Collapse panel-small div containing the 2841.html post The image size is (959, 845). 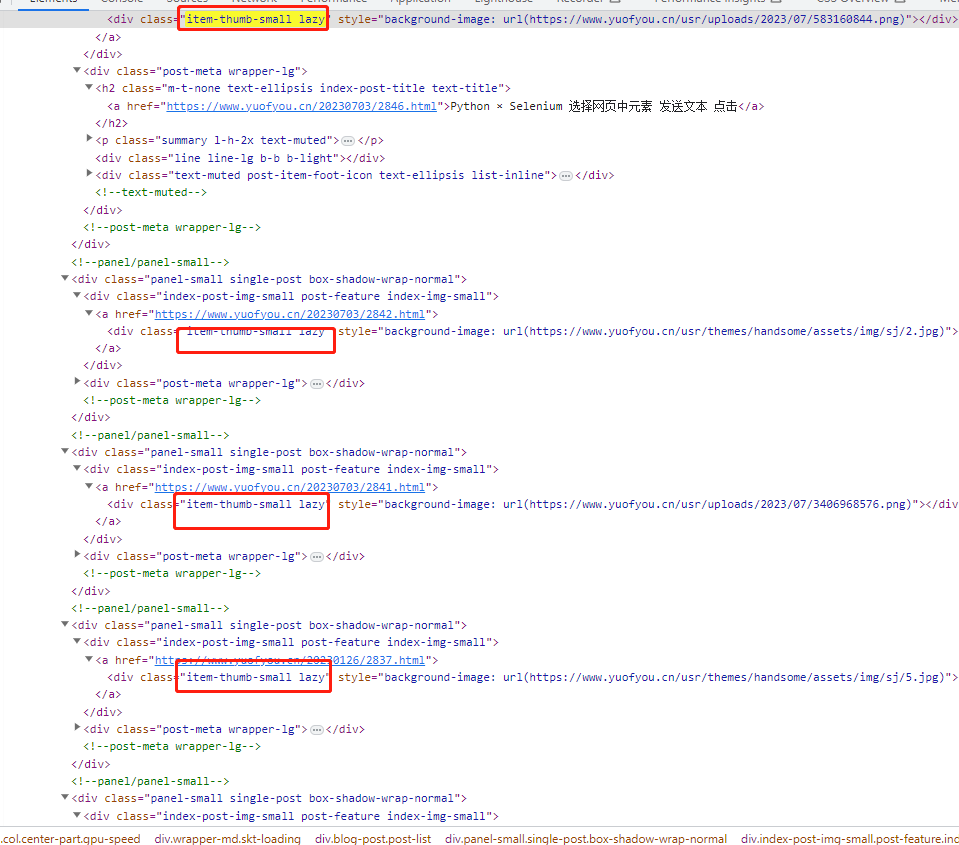(65, 452)
